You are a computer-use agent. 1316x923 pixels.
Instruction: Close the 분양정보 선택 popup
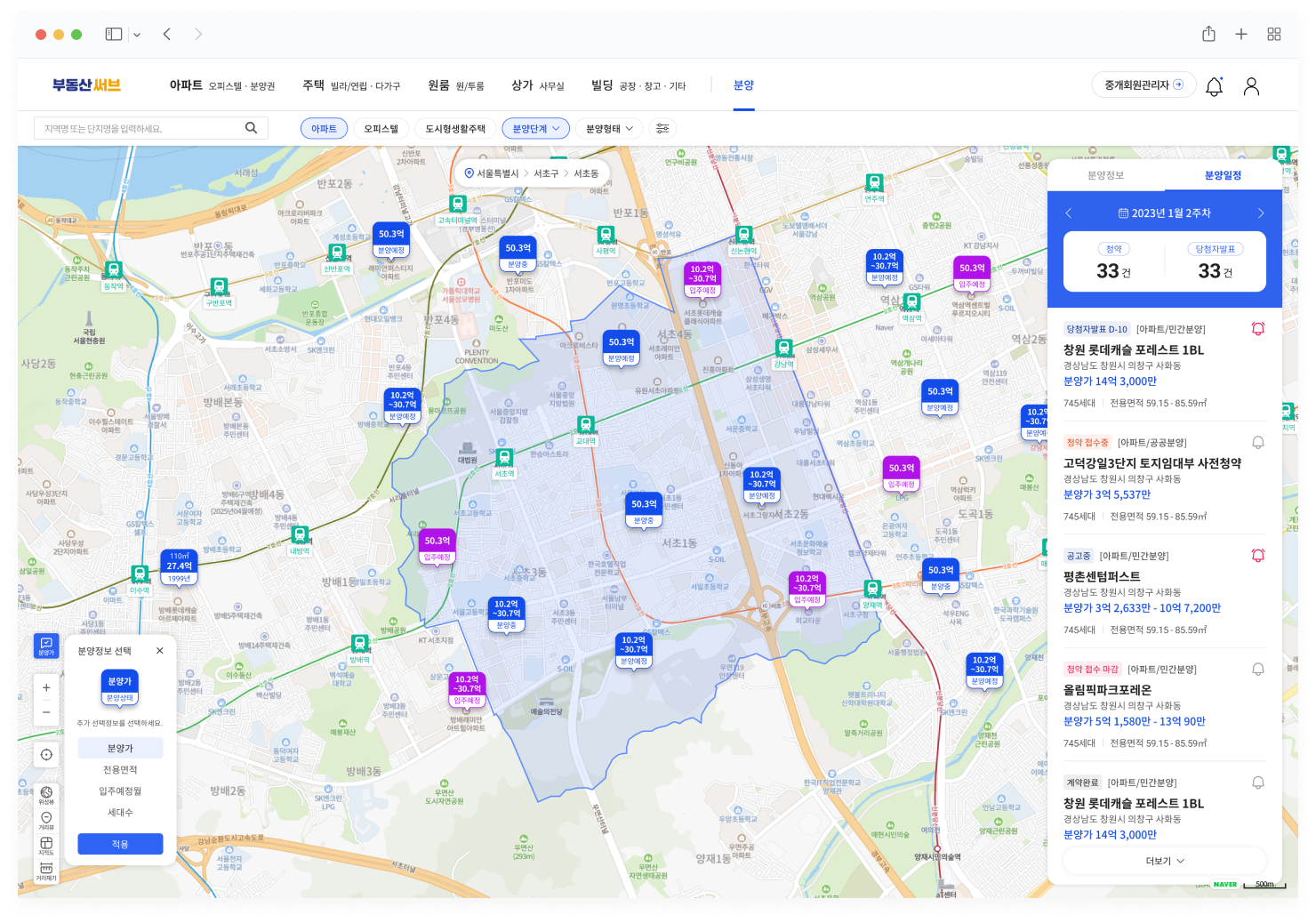pos(160,651)
